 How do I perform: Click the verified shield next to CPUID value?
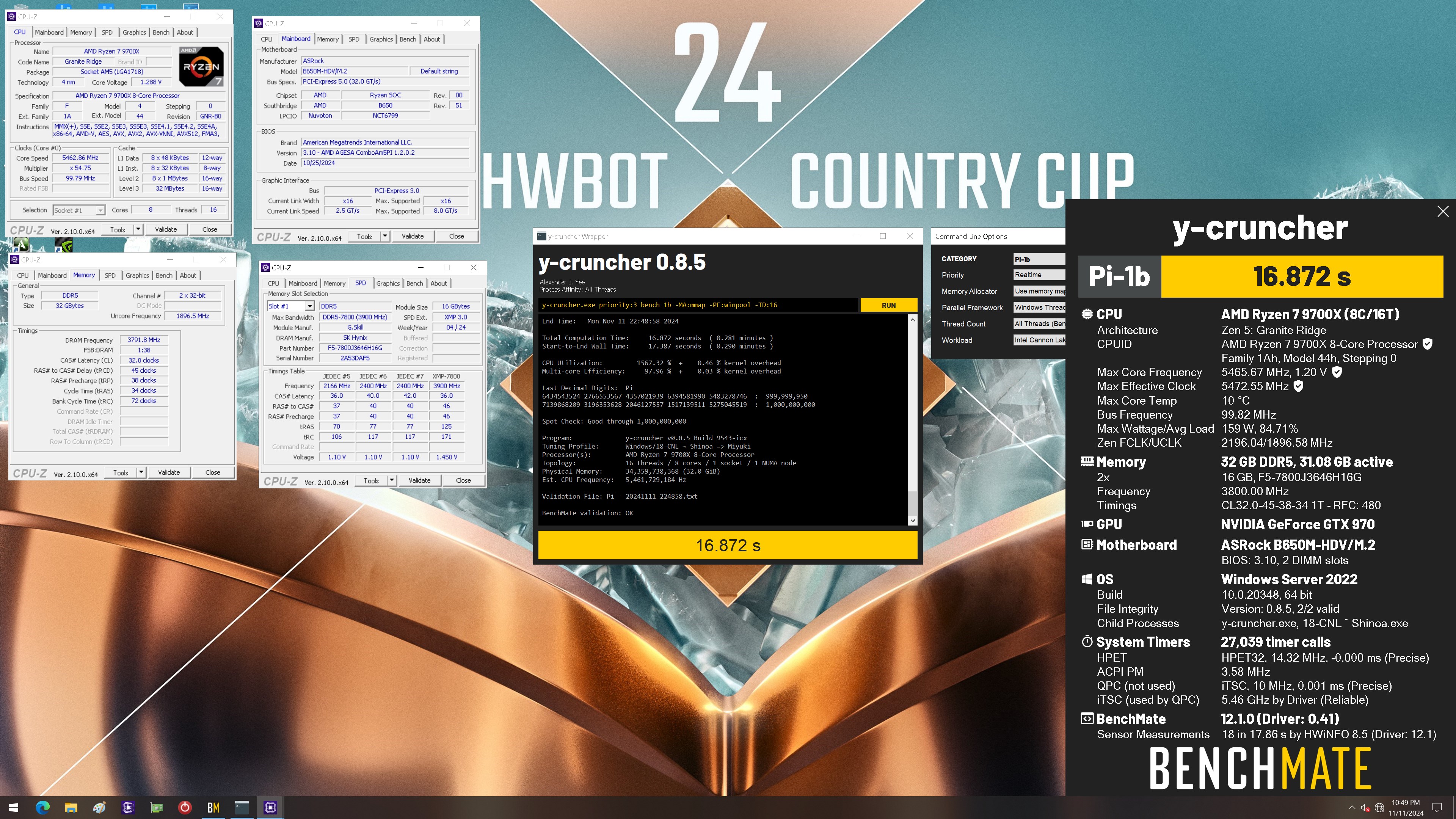pos(1428,344)
